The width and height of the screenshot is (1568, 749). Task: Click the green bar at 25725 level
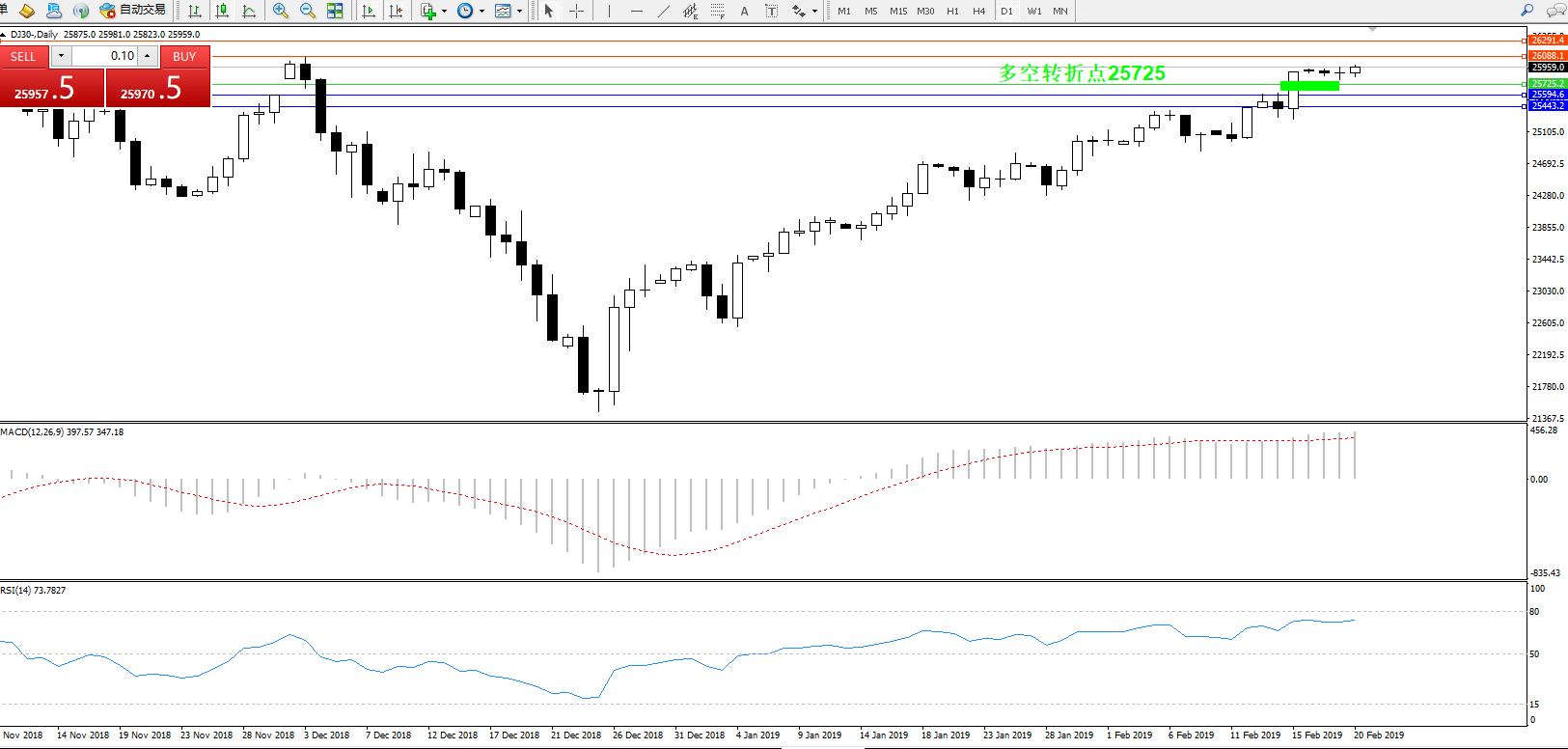click(x=1309, y=86)
